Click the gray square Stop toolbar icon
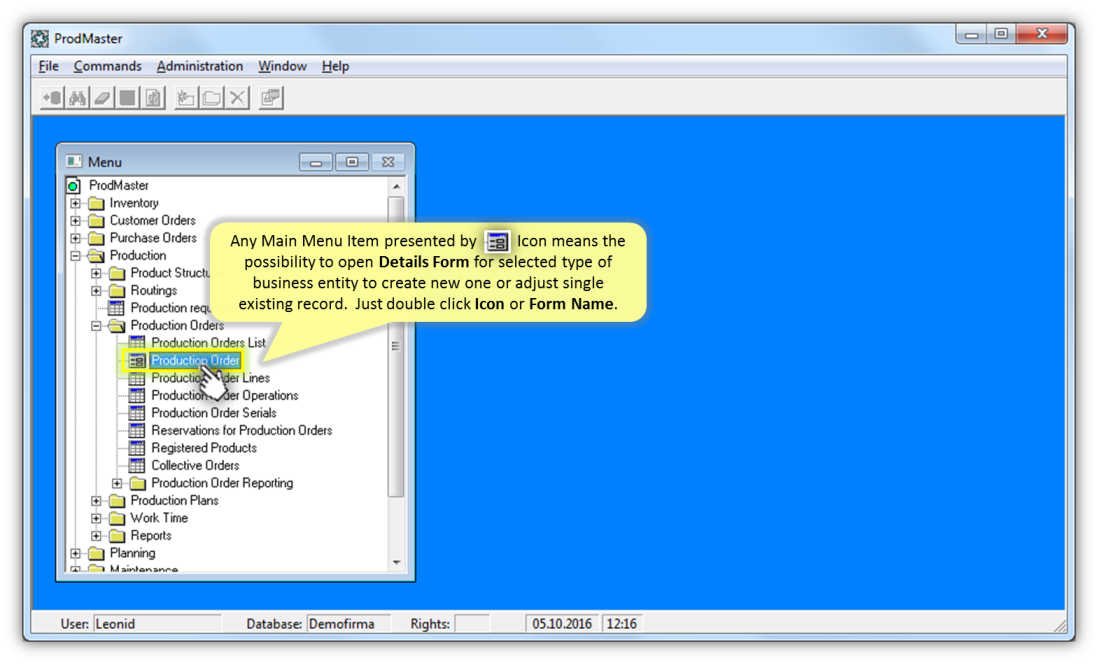Image resolution: width=1098 pixels, height=664 pixels. tap(127, 98)
